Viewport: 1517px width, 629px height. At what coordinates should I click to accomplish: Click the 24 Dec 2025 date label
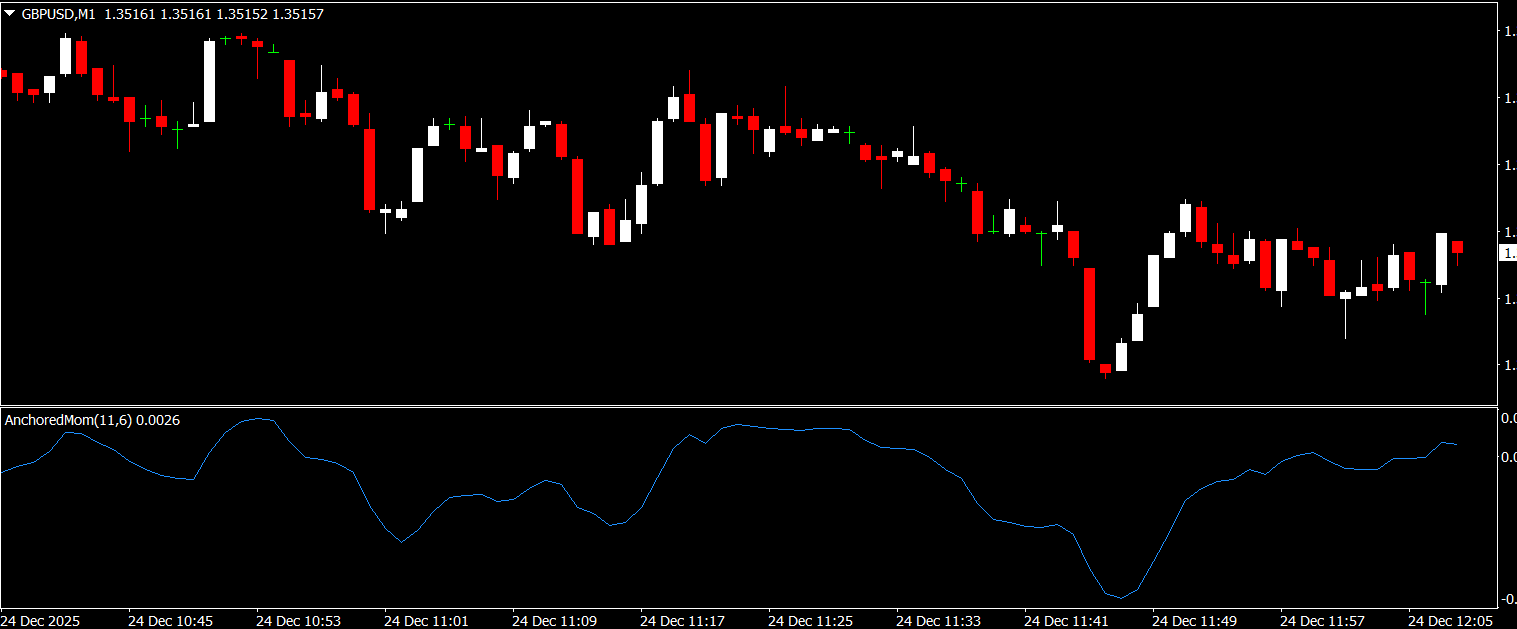(41, 621)
